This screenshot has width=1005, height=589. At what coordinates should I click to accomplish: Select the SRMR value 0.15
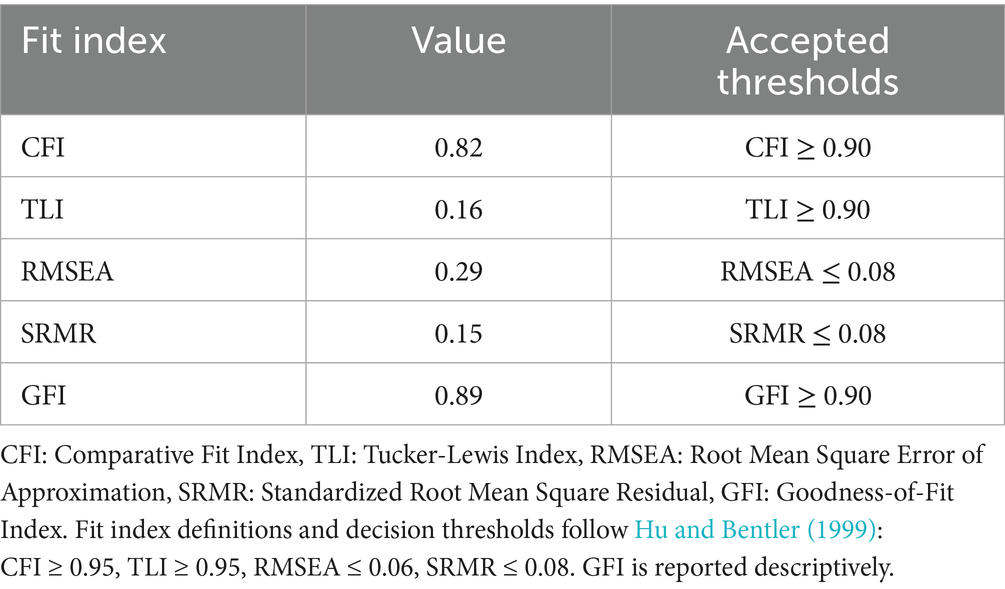459,333
